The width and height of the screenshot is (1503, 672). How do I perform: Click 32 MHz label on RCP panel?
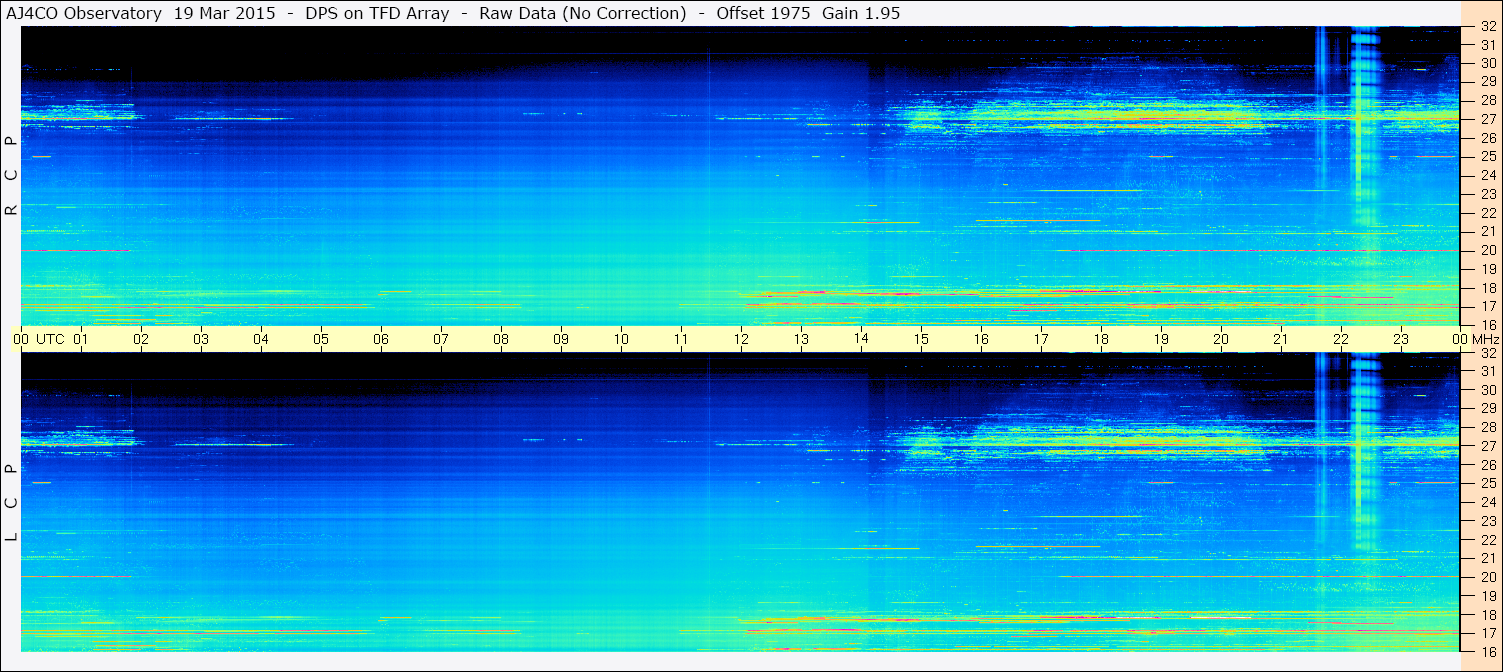coord(1487,27)
